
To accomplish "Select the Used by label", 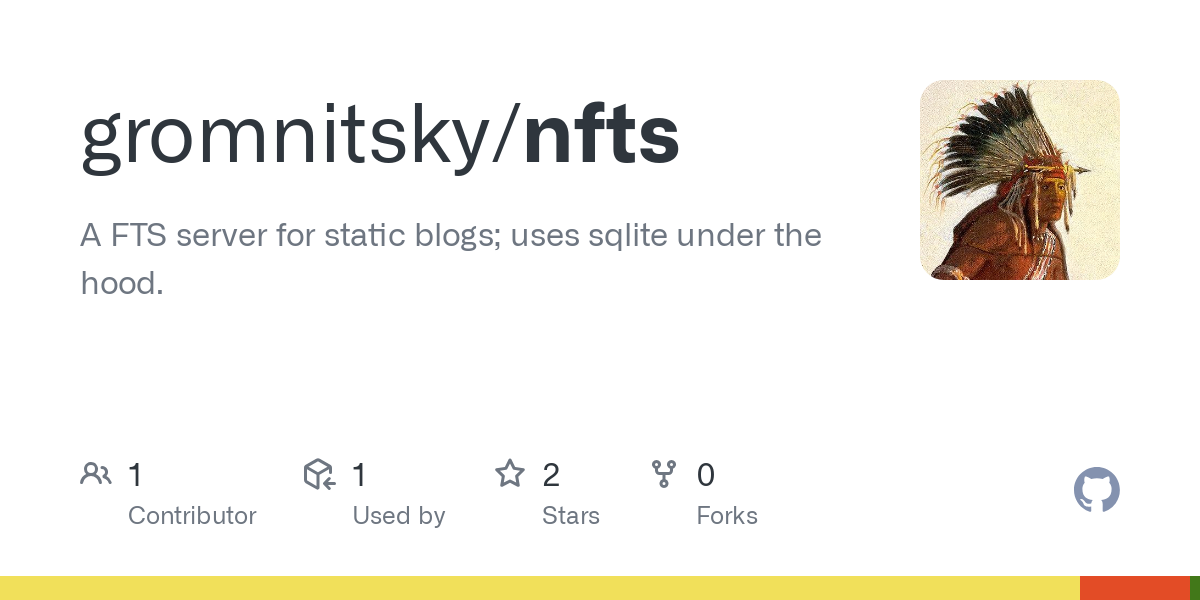I will [x=398, y=516].
